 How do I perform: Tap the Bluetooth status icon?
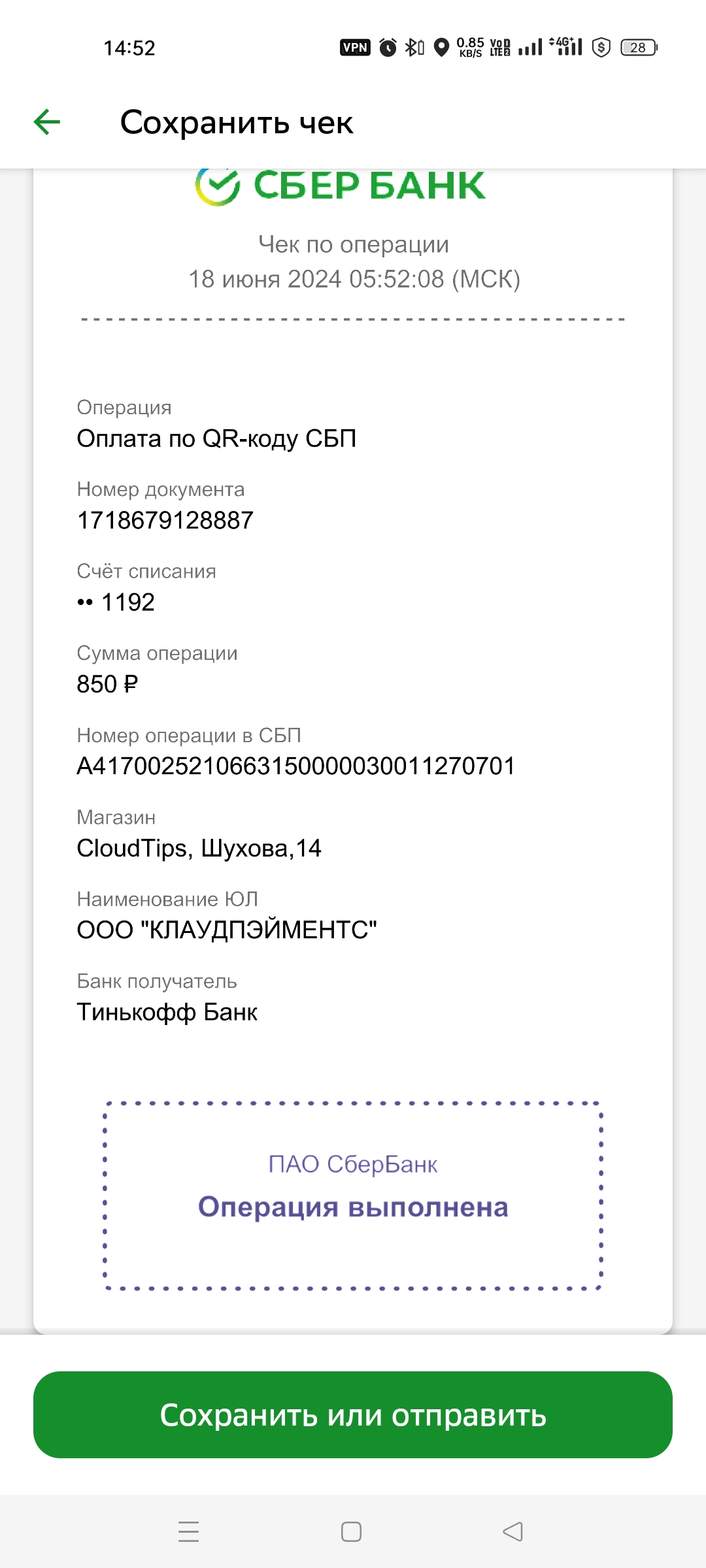[x=414, y=48]
